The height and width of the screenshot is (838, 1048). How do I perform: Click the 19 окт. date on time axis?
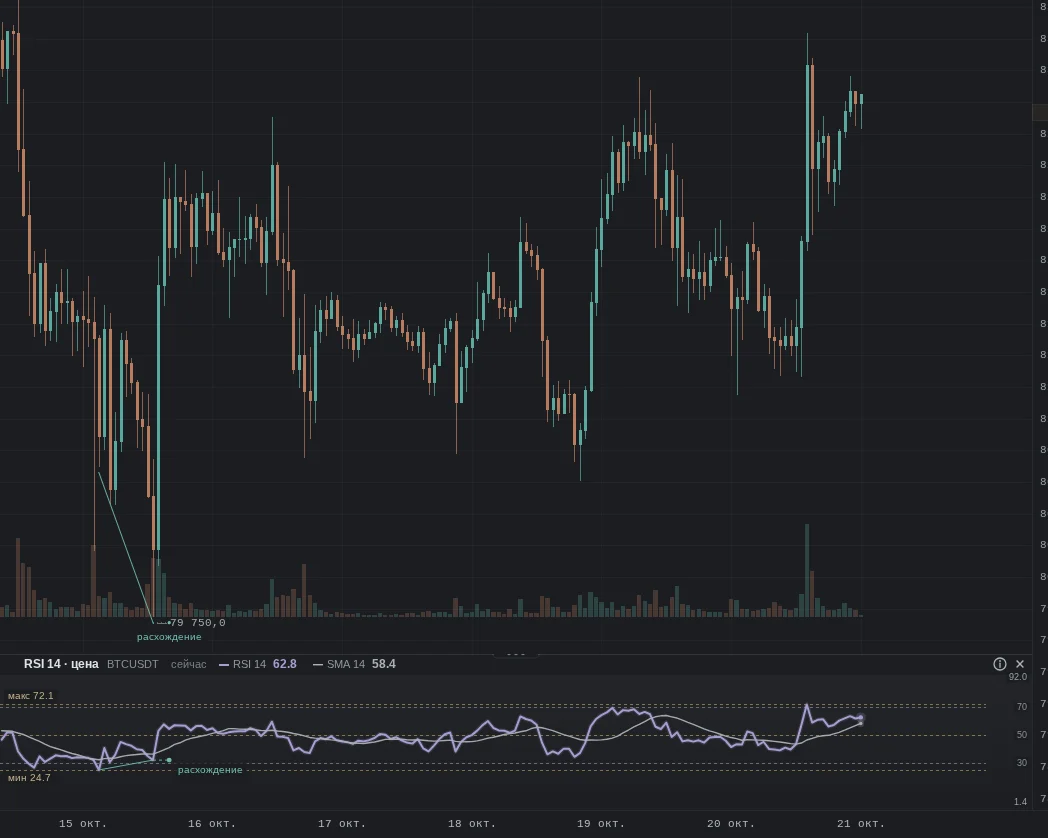(601, 824)
